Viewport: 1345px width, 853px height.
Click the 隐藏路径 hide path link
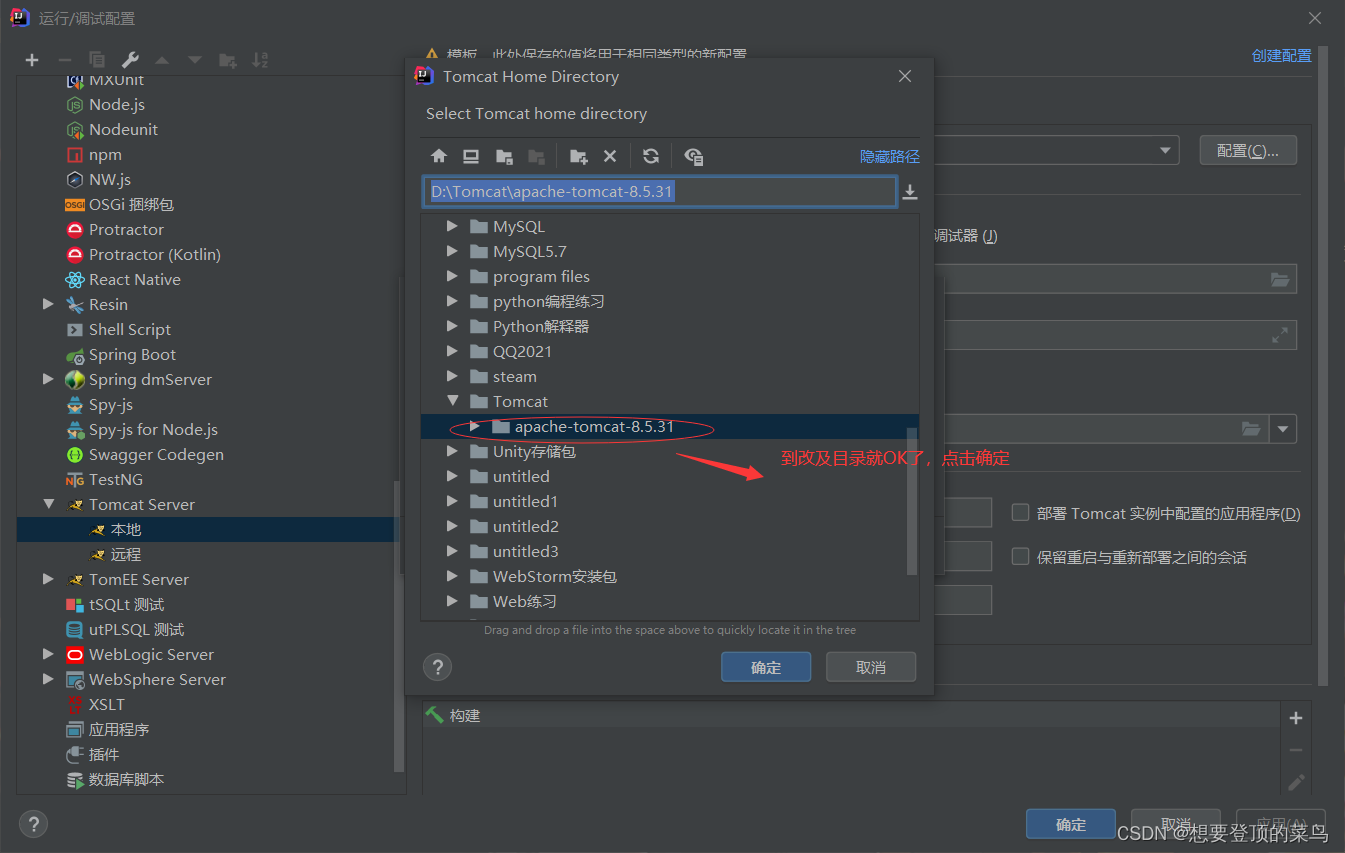[x=890, y=157]
